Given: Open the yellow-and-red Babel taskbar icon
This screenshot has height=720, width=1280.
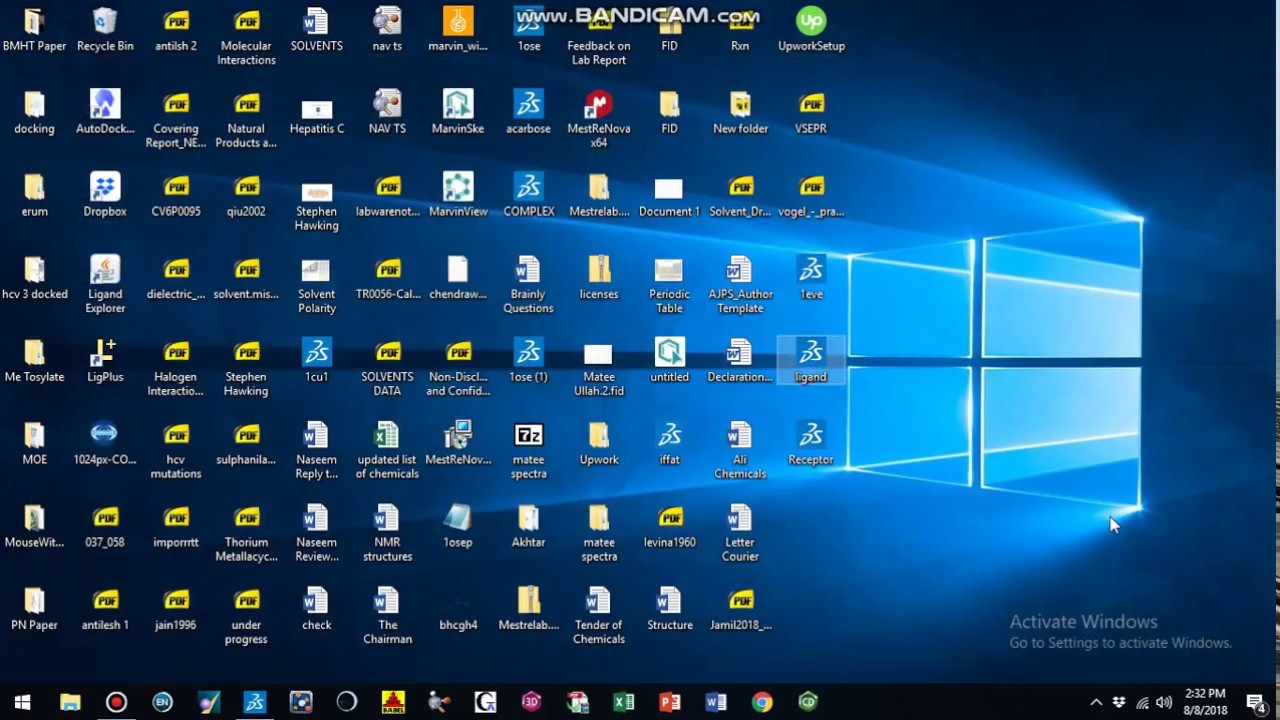Looking at the screenshot, I should [x=393, y=702].
